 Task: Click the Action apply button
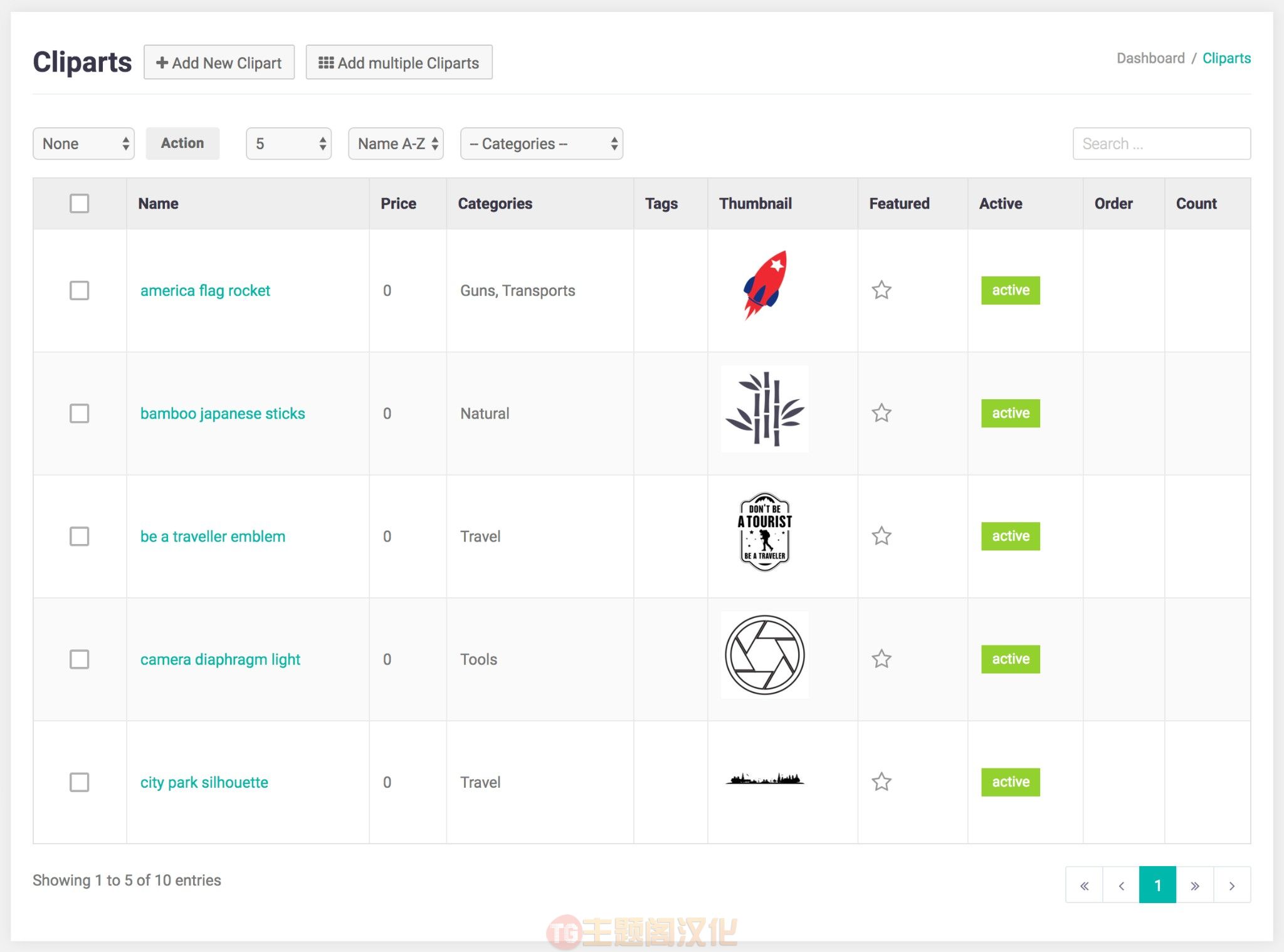(x=182, y=144)
